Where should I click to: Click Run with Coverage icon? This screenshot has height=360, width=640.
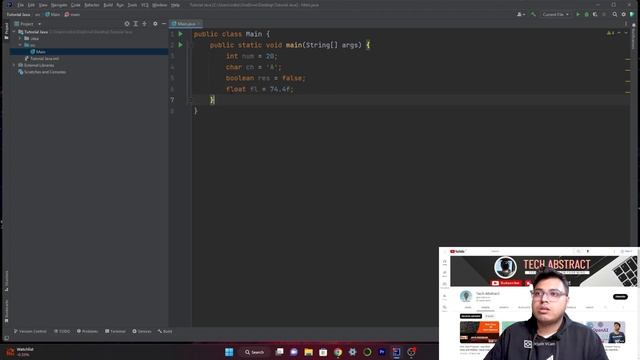595,14
